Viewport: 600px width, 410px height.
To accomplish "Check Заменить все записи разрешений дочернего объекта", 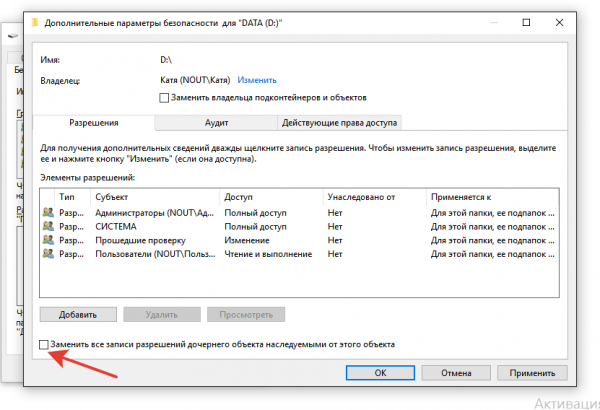I will tap(44, 345).
